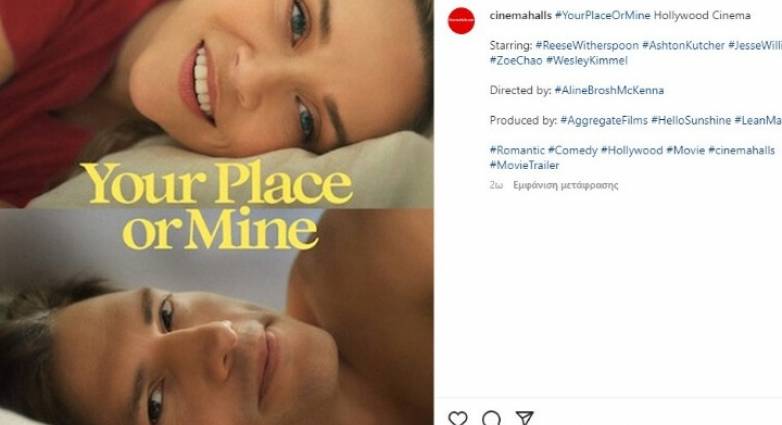Open #AlineBroshMcKenna director hashtag
This screenshot has width=782, height=425.
(x=609, y=90)
